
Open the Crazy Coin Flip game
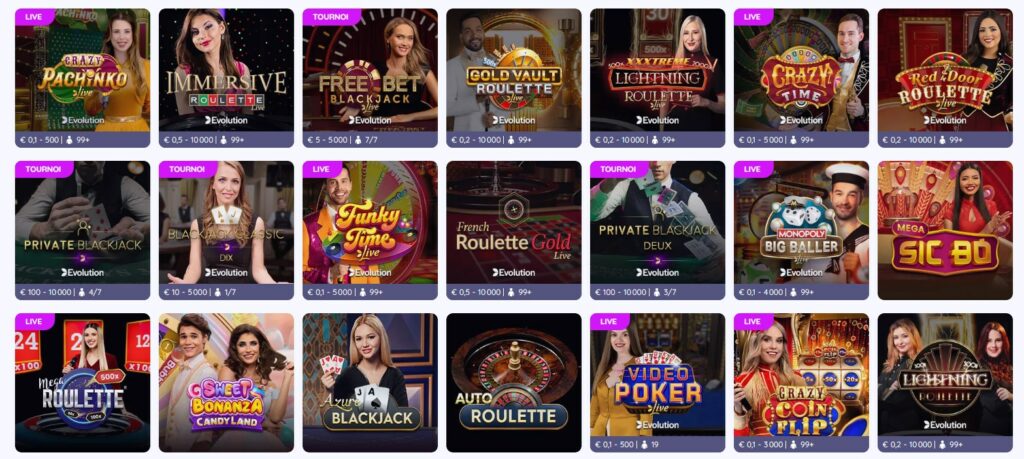[801, 383]
